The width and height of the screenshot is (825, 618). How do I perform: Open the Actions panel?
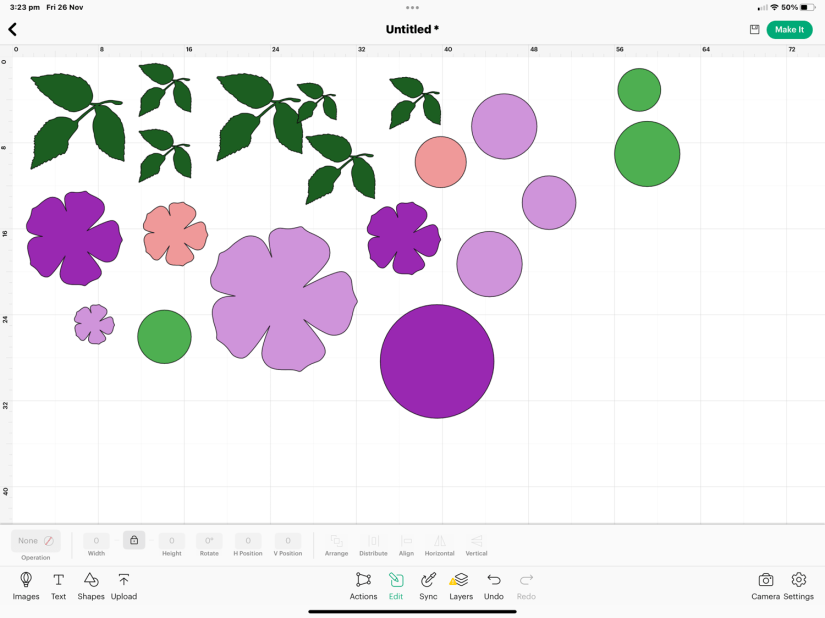[x=363, y=585]
